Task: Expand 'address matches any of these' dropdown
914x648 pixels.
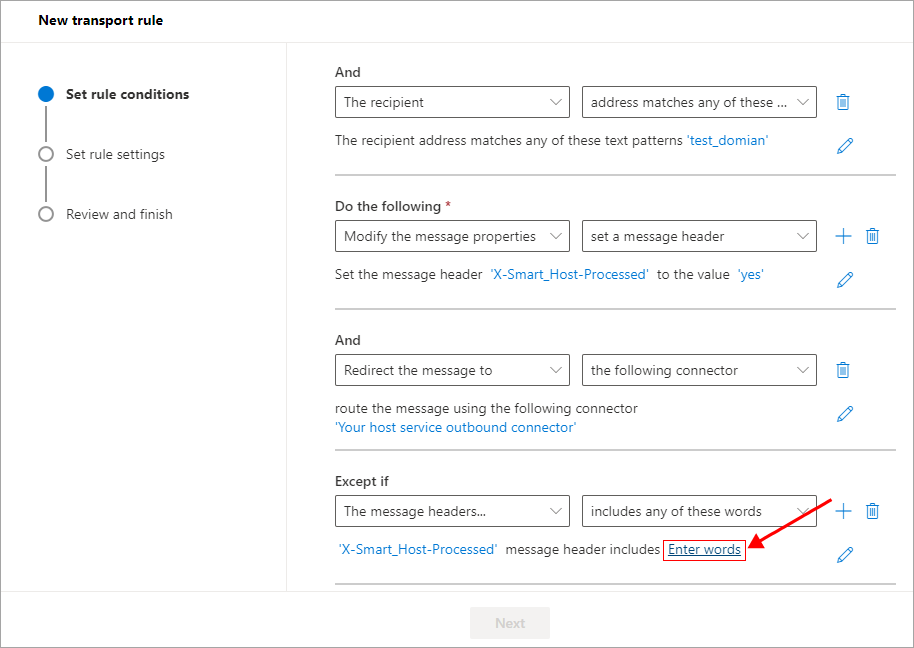Action: click(x=699, y=102)
